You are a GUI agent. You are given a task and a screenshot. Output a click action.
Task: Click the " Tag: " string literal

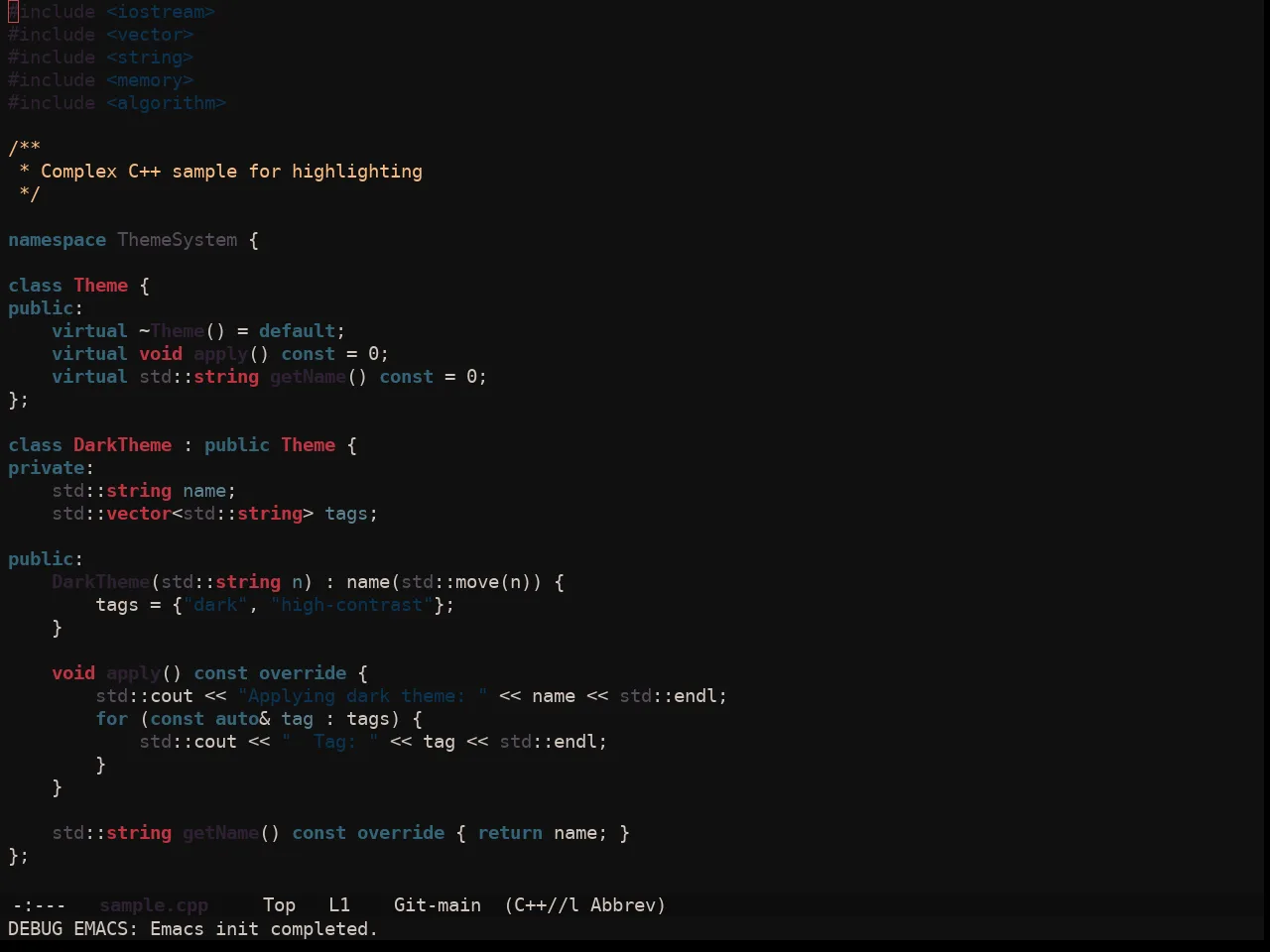click(x=329, y=742)
